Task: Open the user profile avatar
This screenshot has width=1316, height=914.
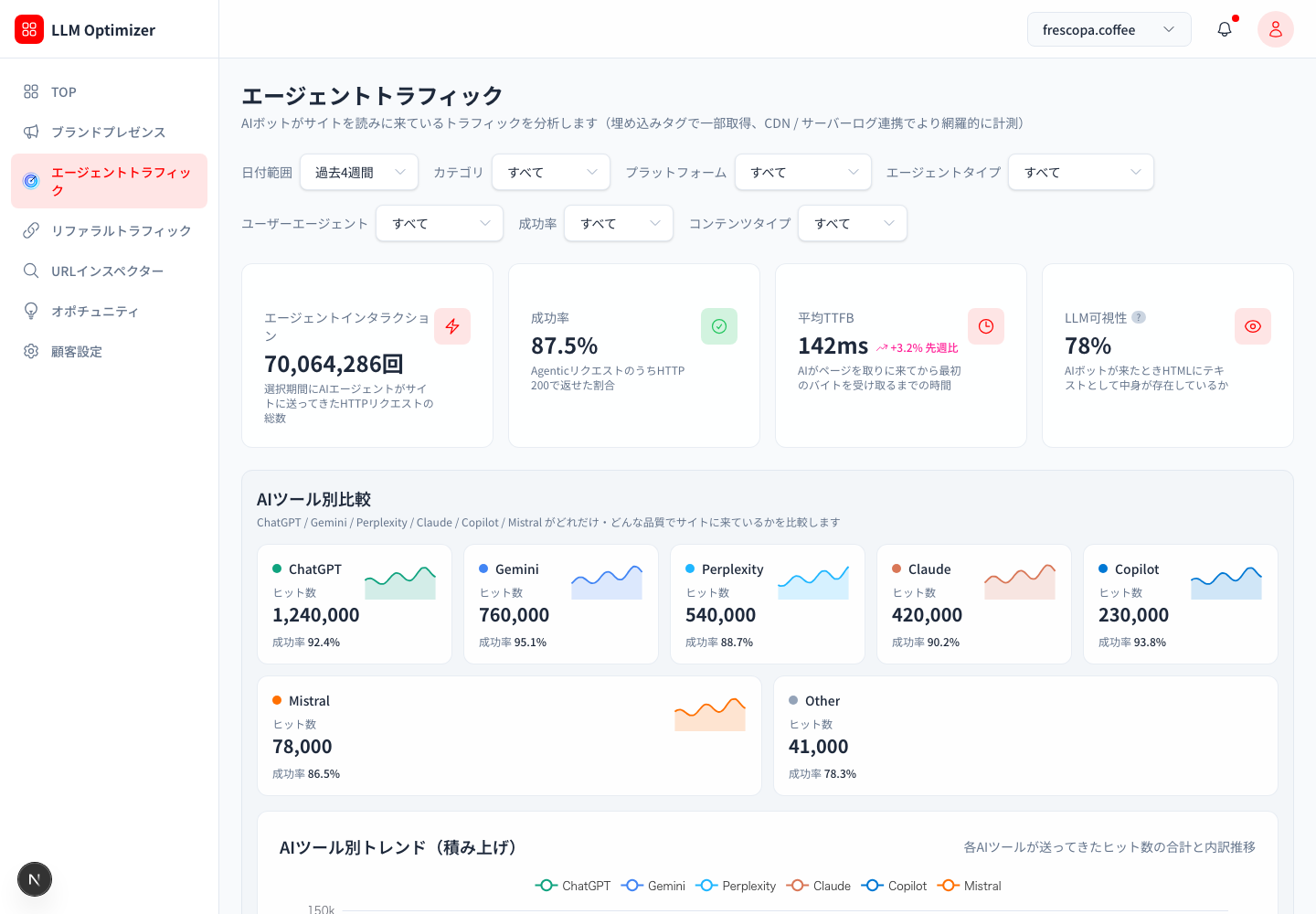Action: click(x=1276, y=29)
